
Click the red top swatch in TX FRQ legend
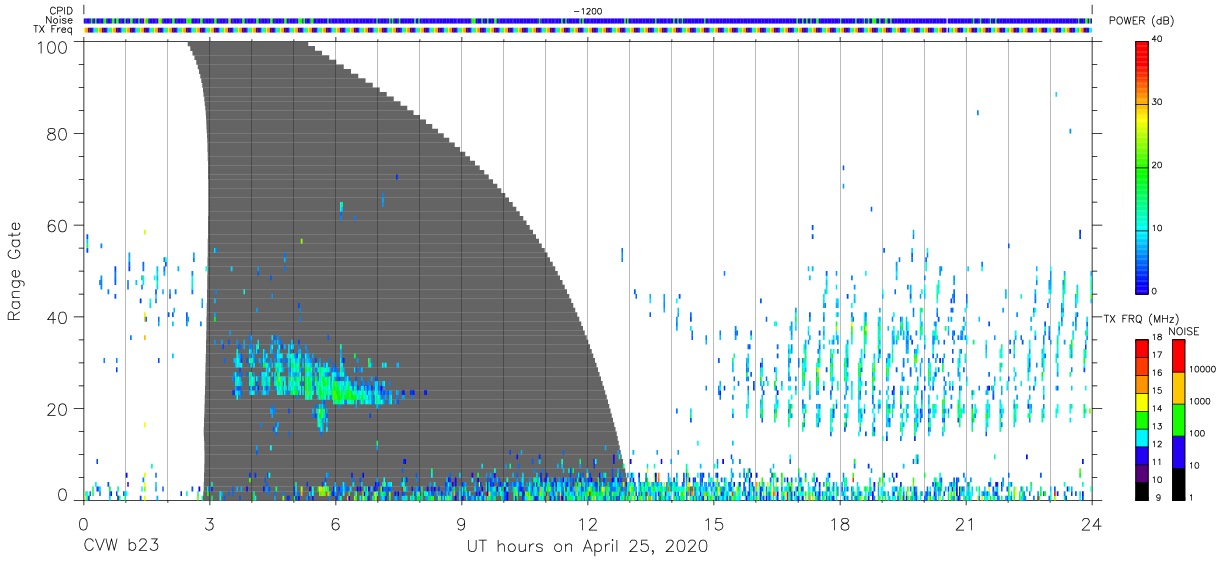pyautogui.click(x=1141, y=347)
